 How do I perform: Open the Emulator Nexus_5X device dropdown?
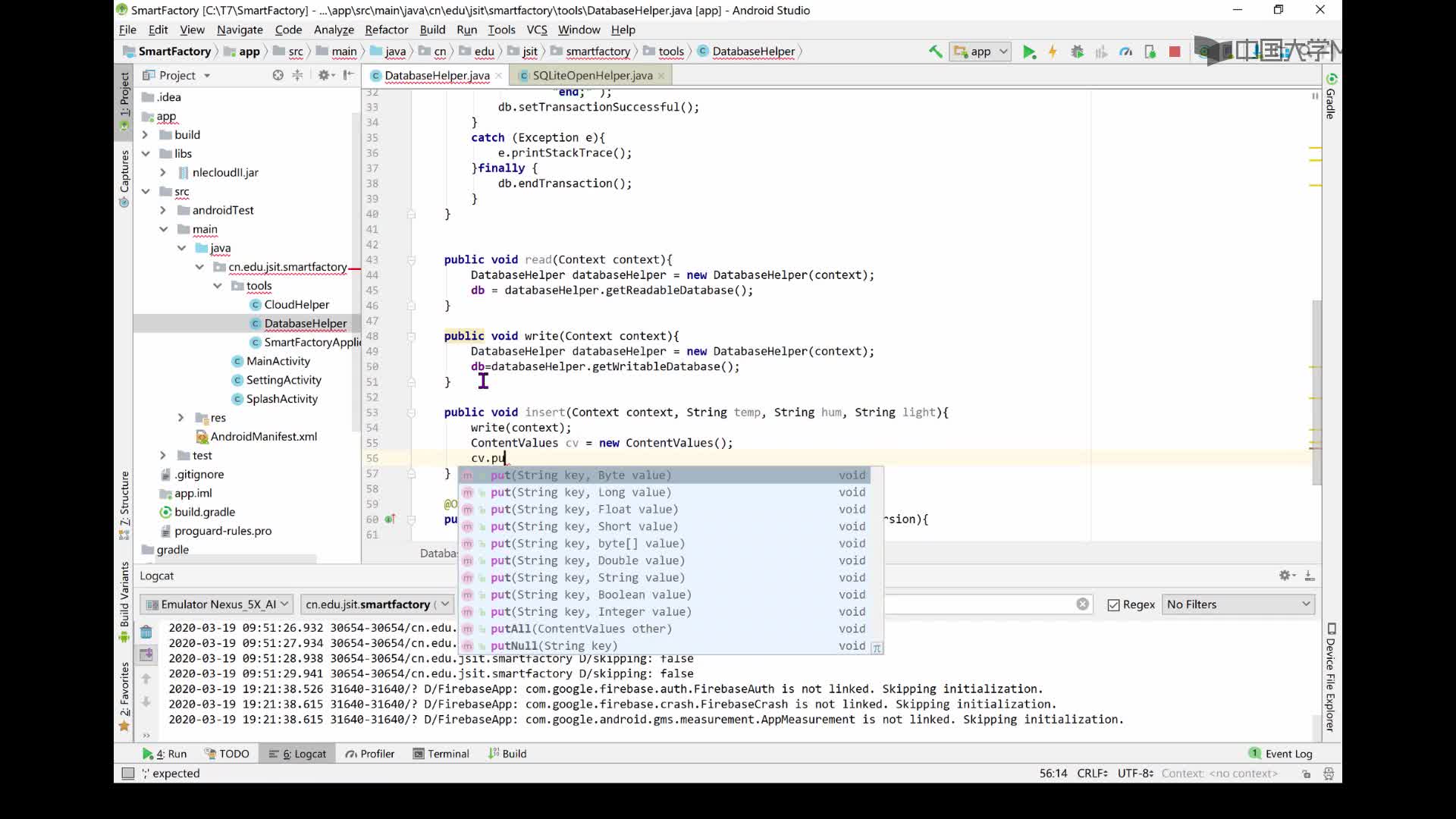(x=217, y=604)
